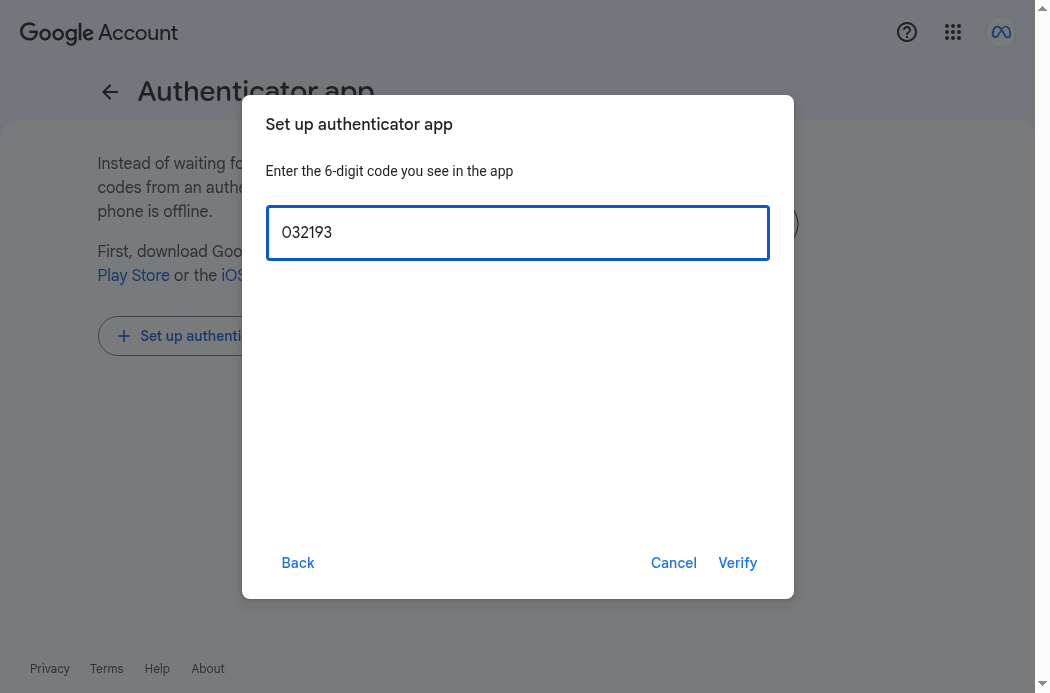Open the Google apps grid
Image resolution: width=1050 pixels, height=693 pixels.
coord(953,32)
